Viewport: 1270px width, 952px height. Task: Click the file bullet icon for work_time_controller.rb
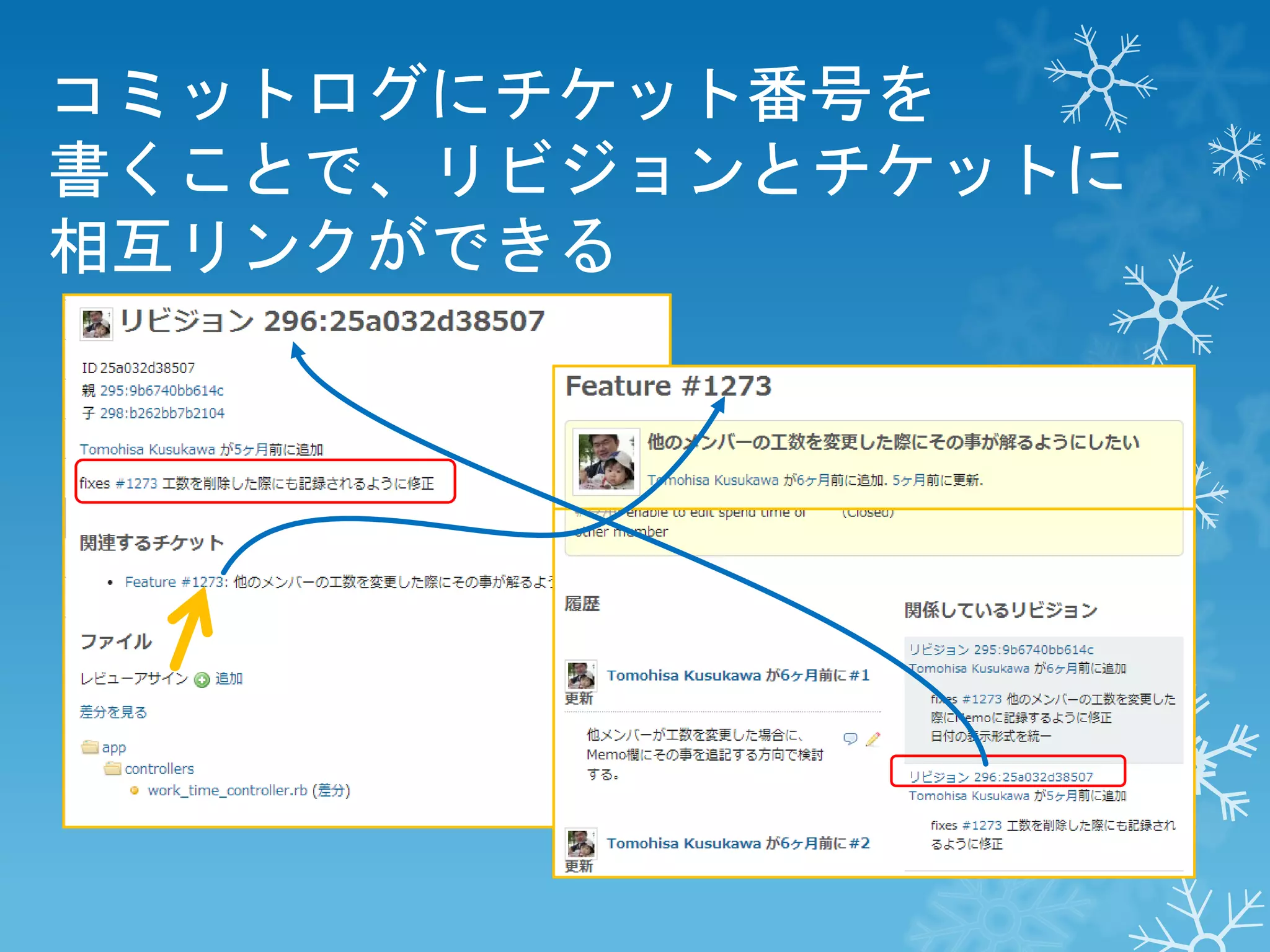tap(134, 790)
